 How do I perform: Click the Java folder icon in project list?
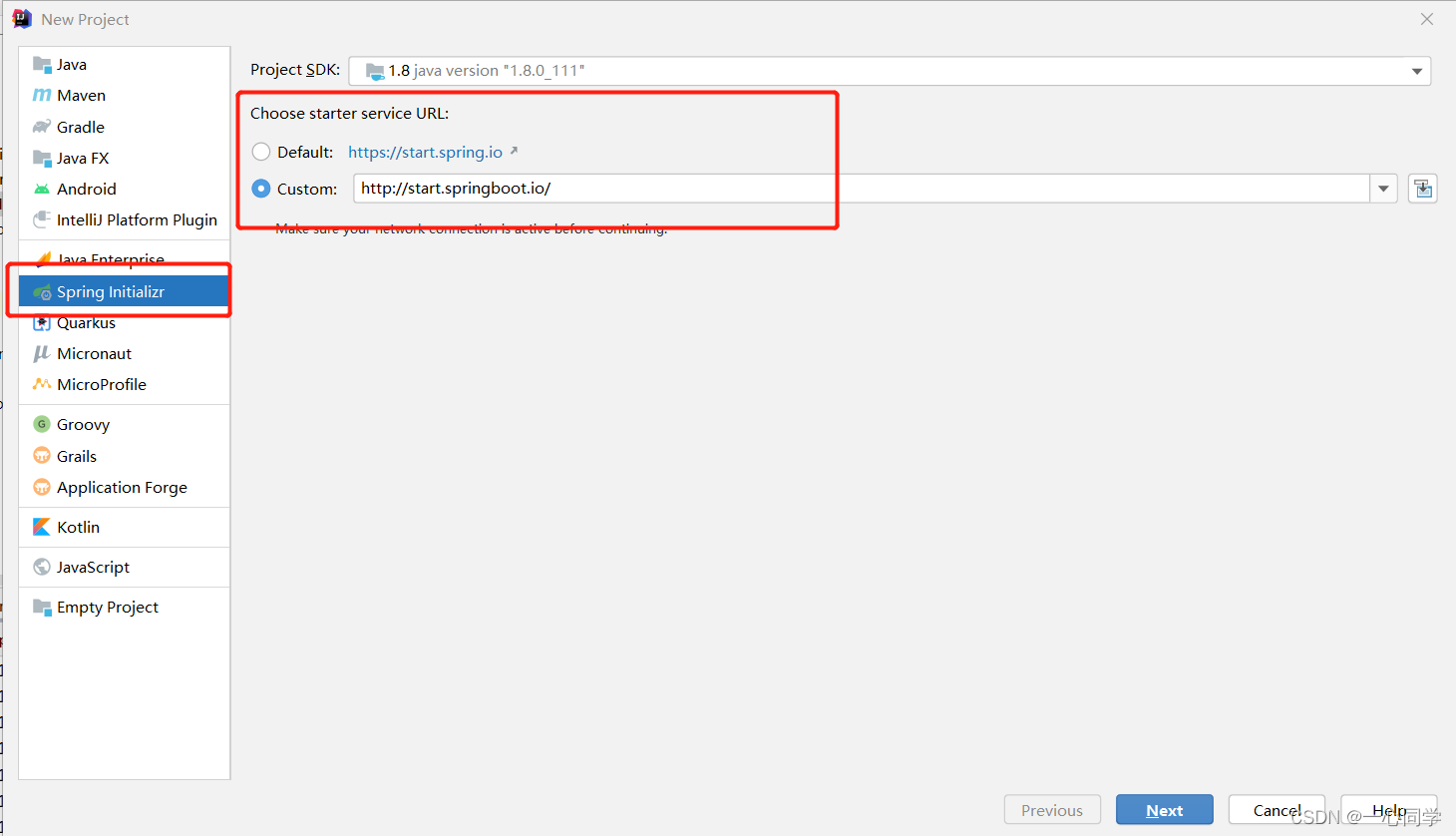coord(42,65)
